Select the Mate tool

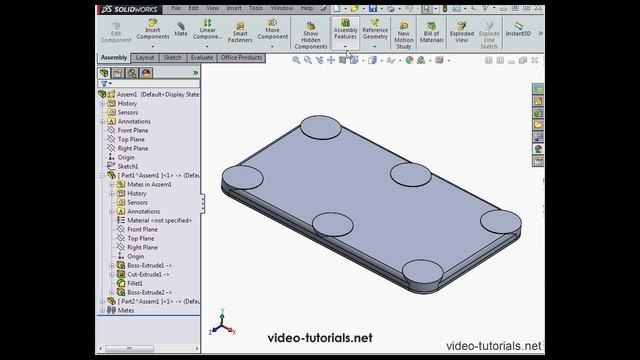[181, 29]
